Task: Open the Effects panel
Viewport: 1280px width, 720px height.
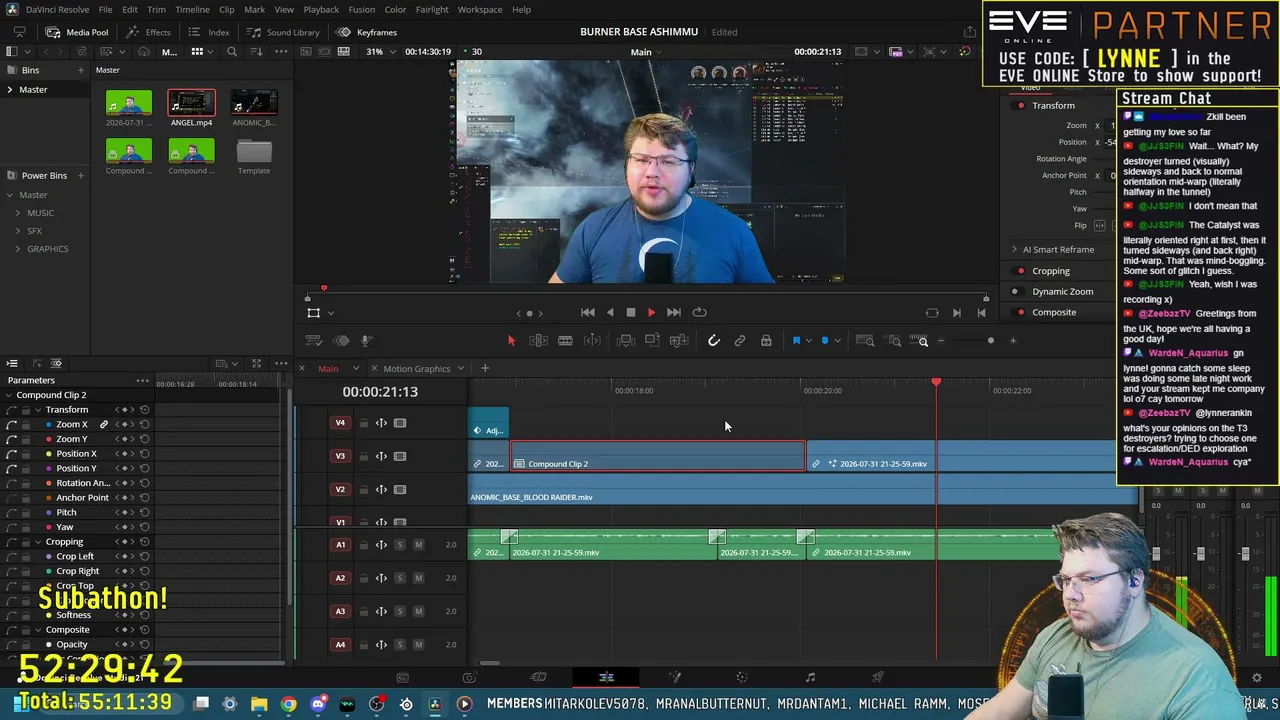Action: click(149, 32)
